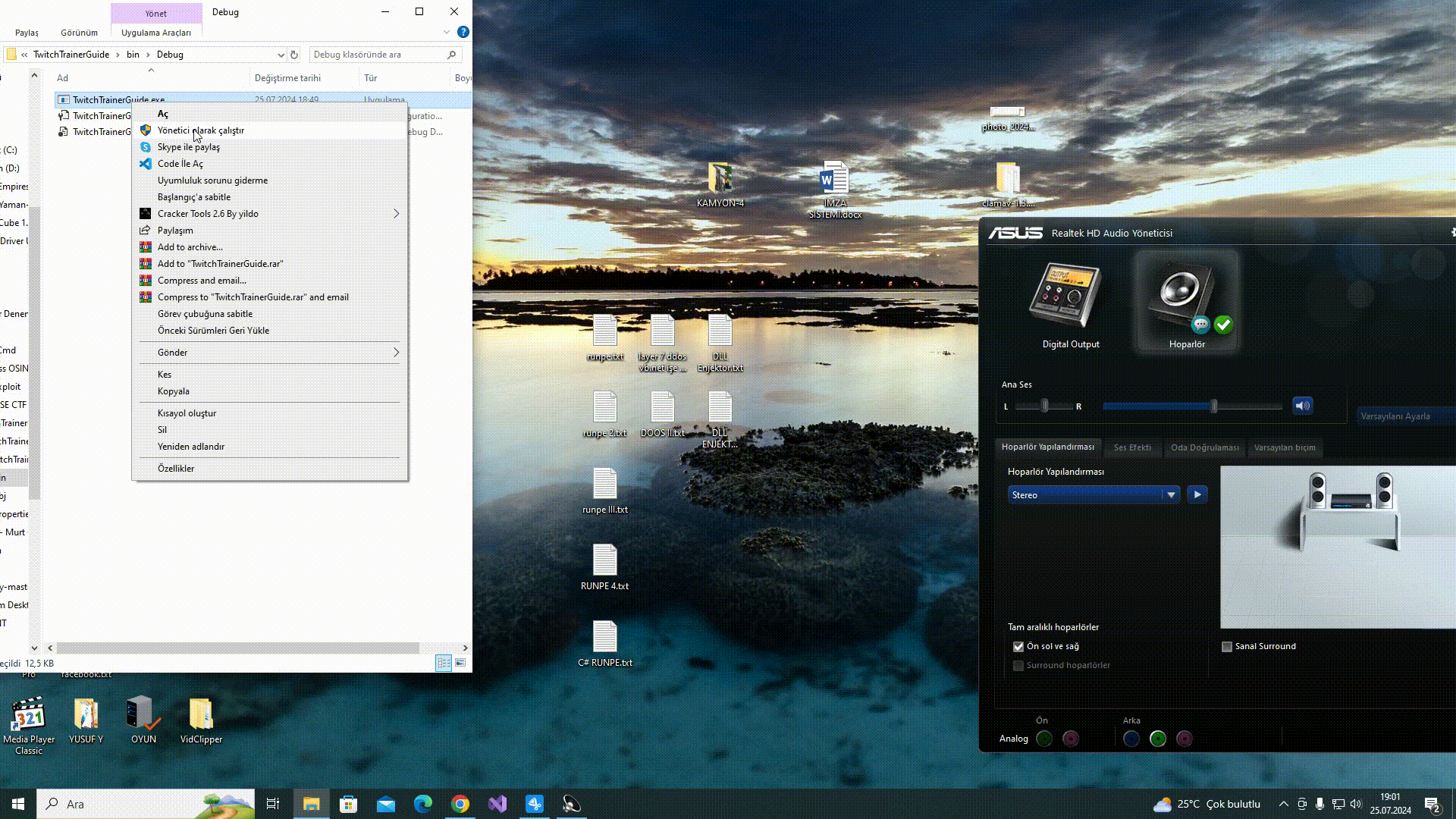Open the KAMYON-4 desktop archive
The width and height of the screenshot is (1456, 819).
(x=720, y=184)
